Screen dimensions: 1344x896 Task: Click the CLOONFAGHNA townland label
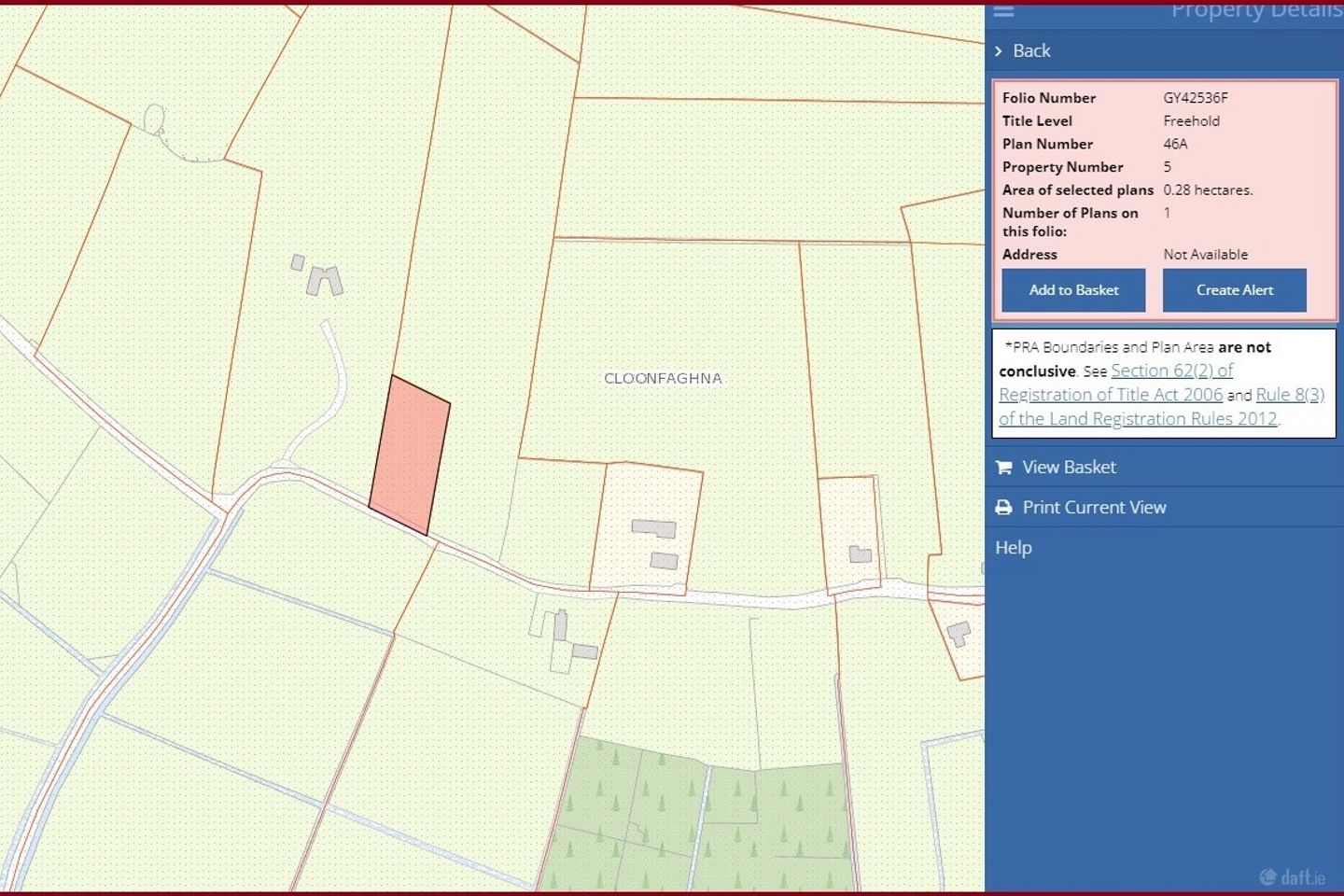[663, 379]
